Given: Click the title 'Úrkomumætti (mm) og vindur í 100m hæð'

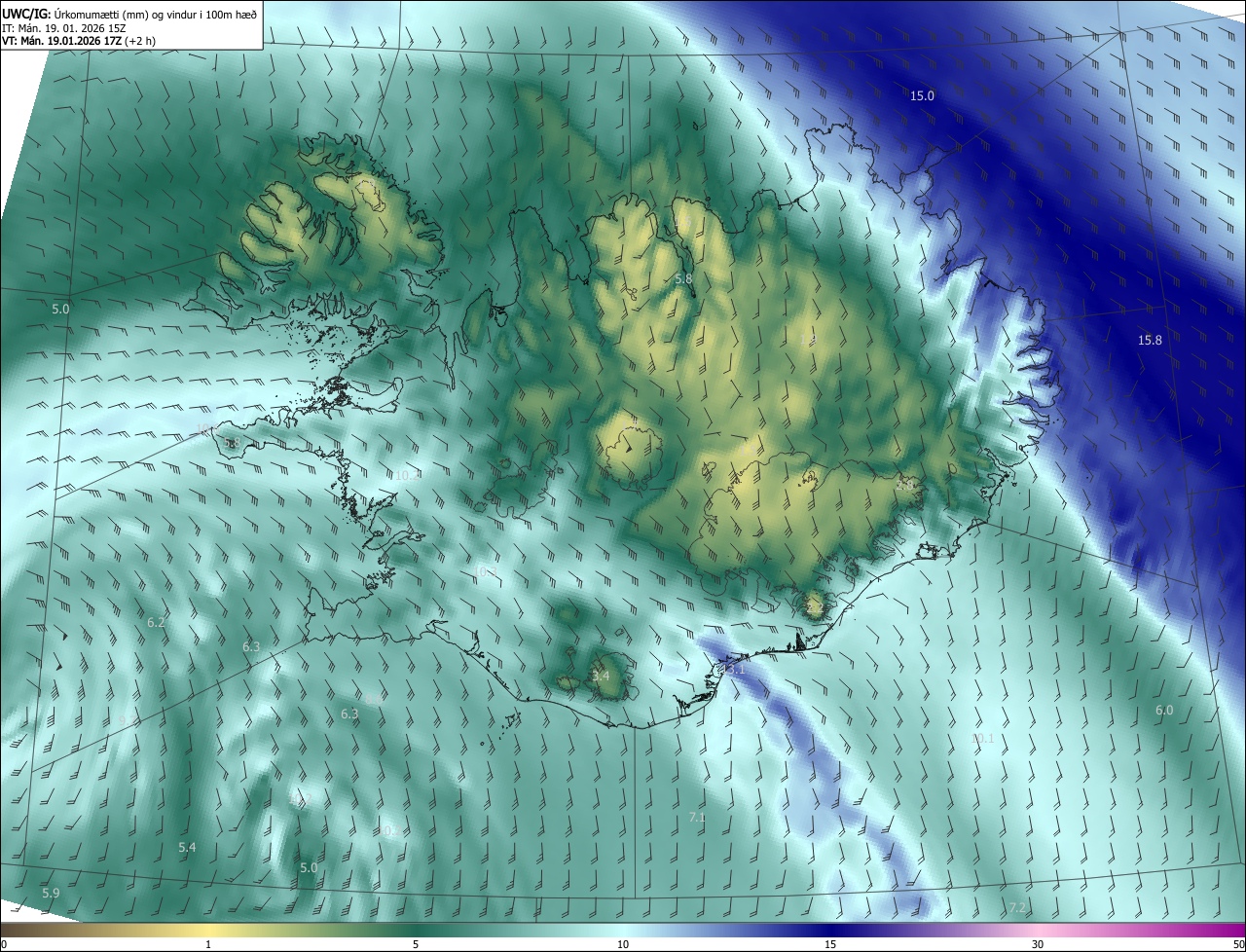Looking at the screenshot, I should [x=155, y=14].
